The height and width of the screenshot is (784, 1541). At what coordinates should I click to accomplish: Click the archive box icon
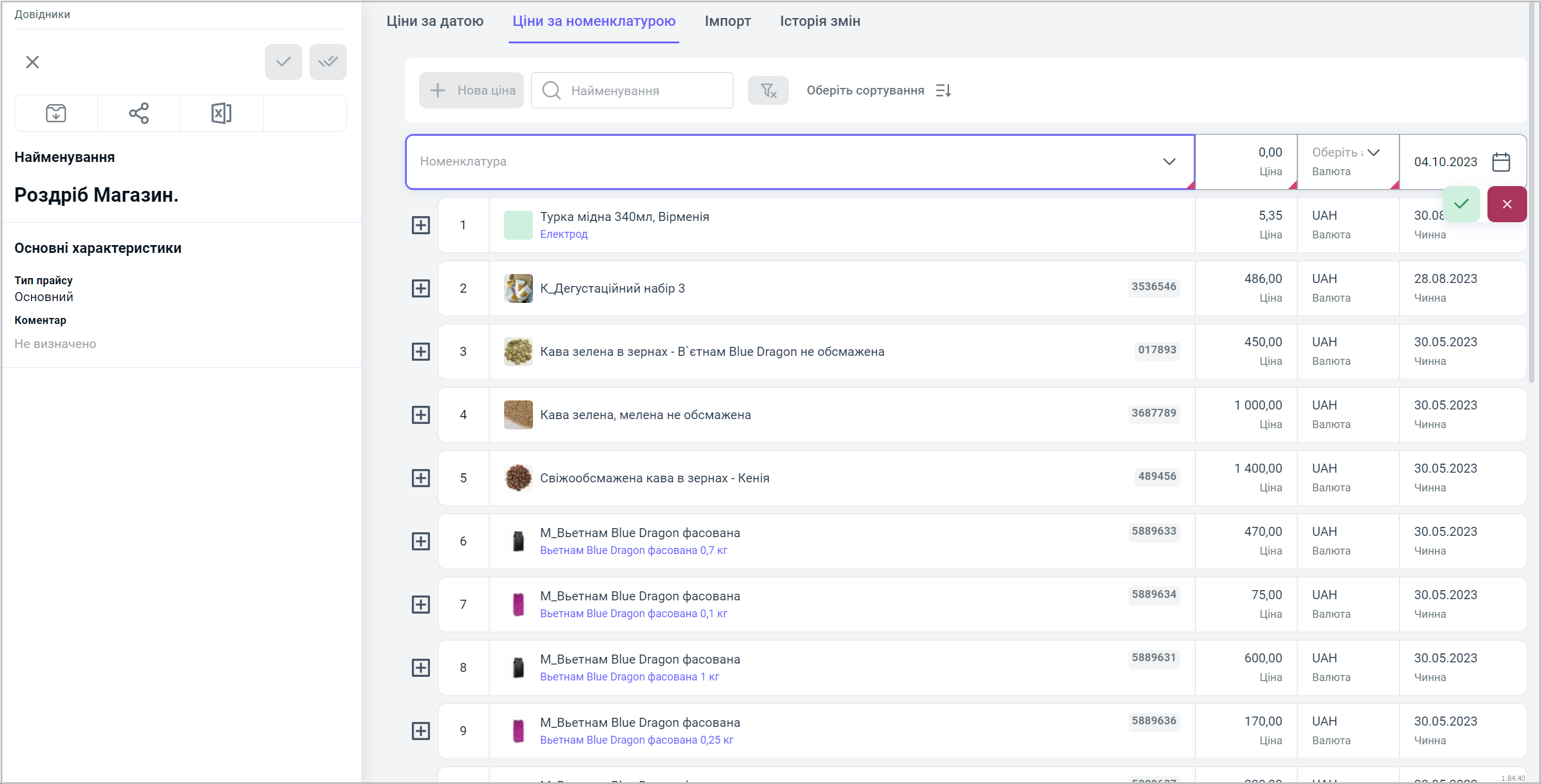click(x=56, y=113)
